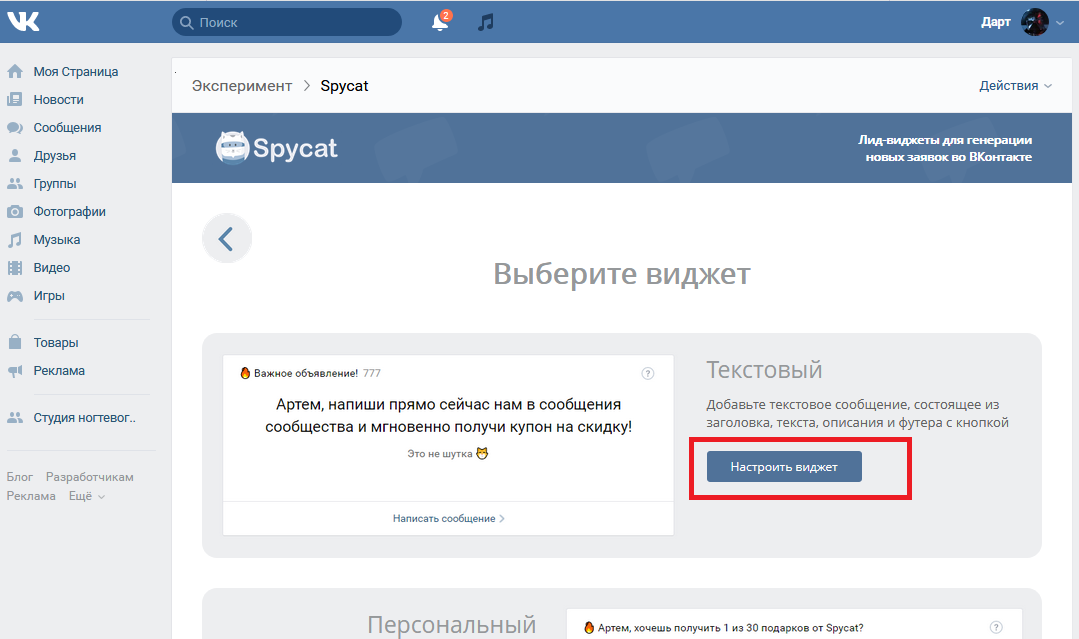This screenshot has width=1079, height=639.
Task: Open the music player note icon
Action: click(486, 22)
